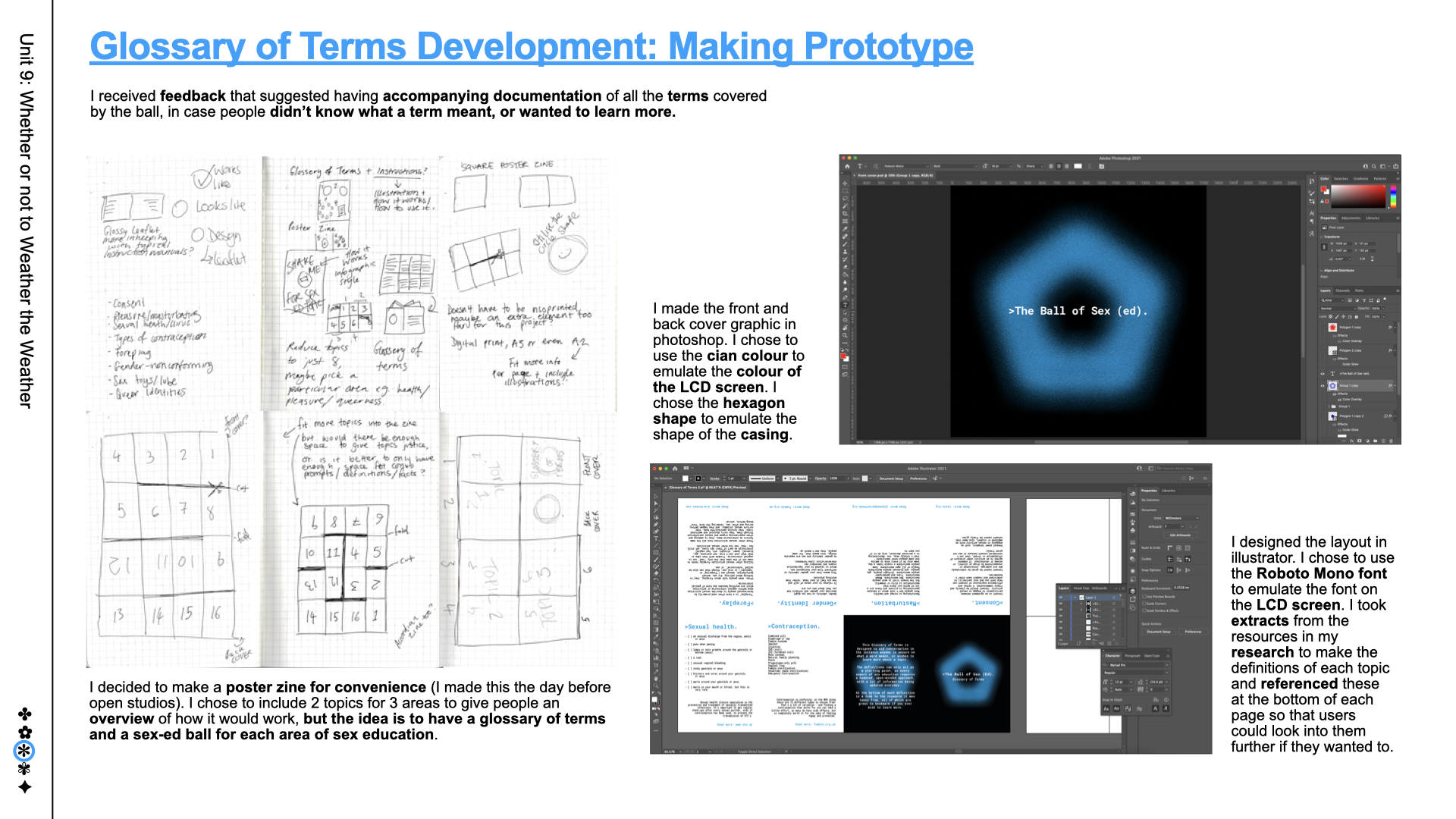Switch to the Channels tab
This screenshot has width=1456, height=819.
(1343, 290)
